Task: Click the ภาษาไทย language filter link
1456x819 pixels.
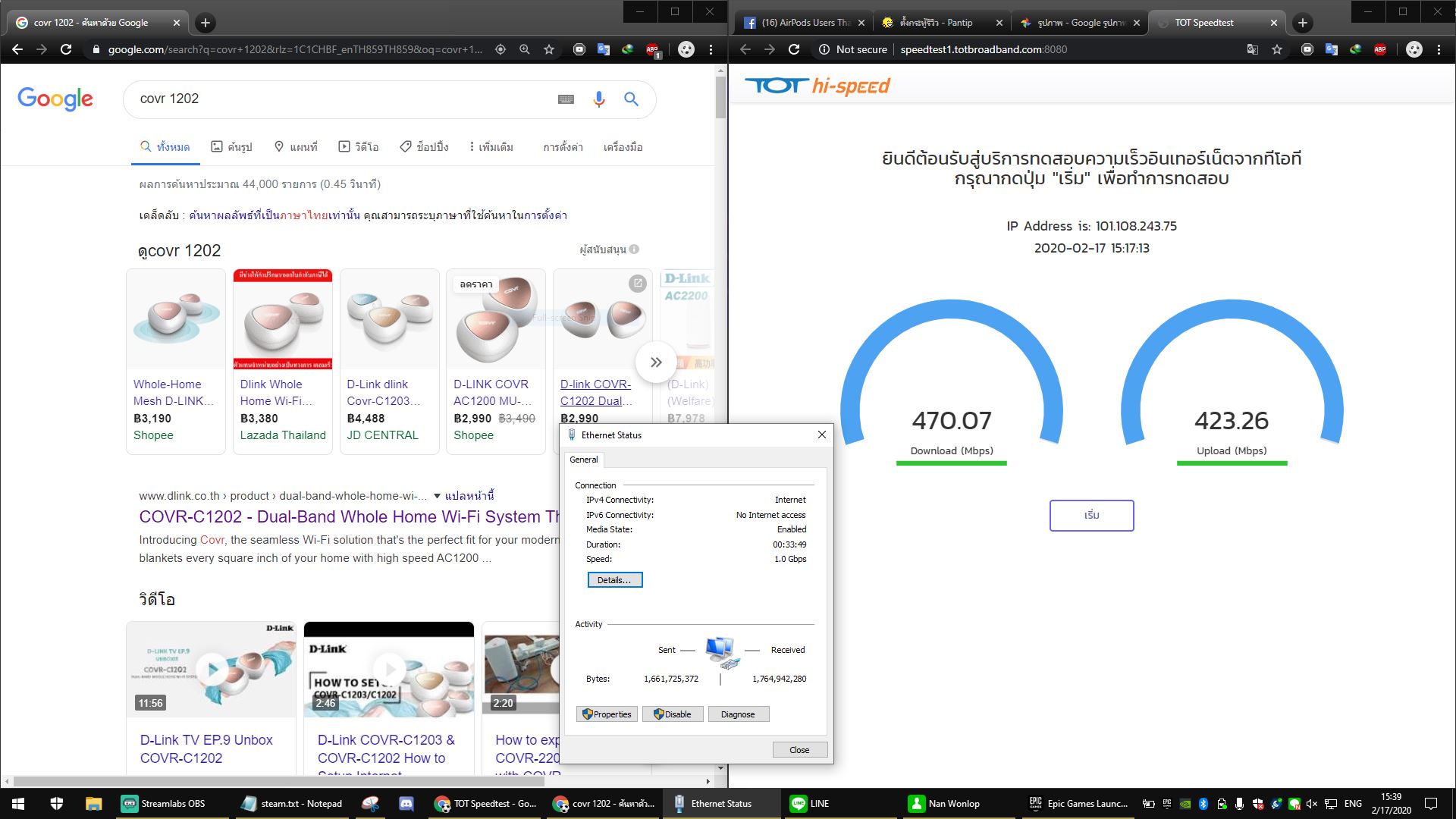Action: (x=303, y=215)
